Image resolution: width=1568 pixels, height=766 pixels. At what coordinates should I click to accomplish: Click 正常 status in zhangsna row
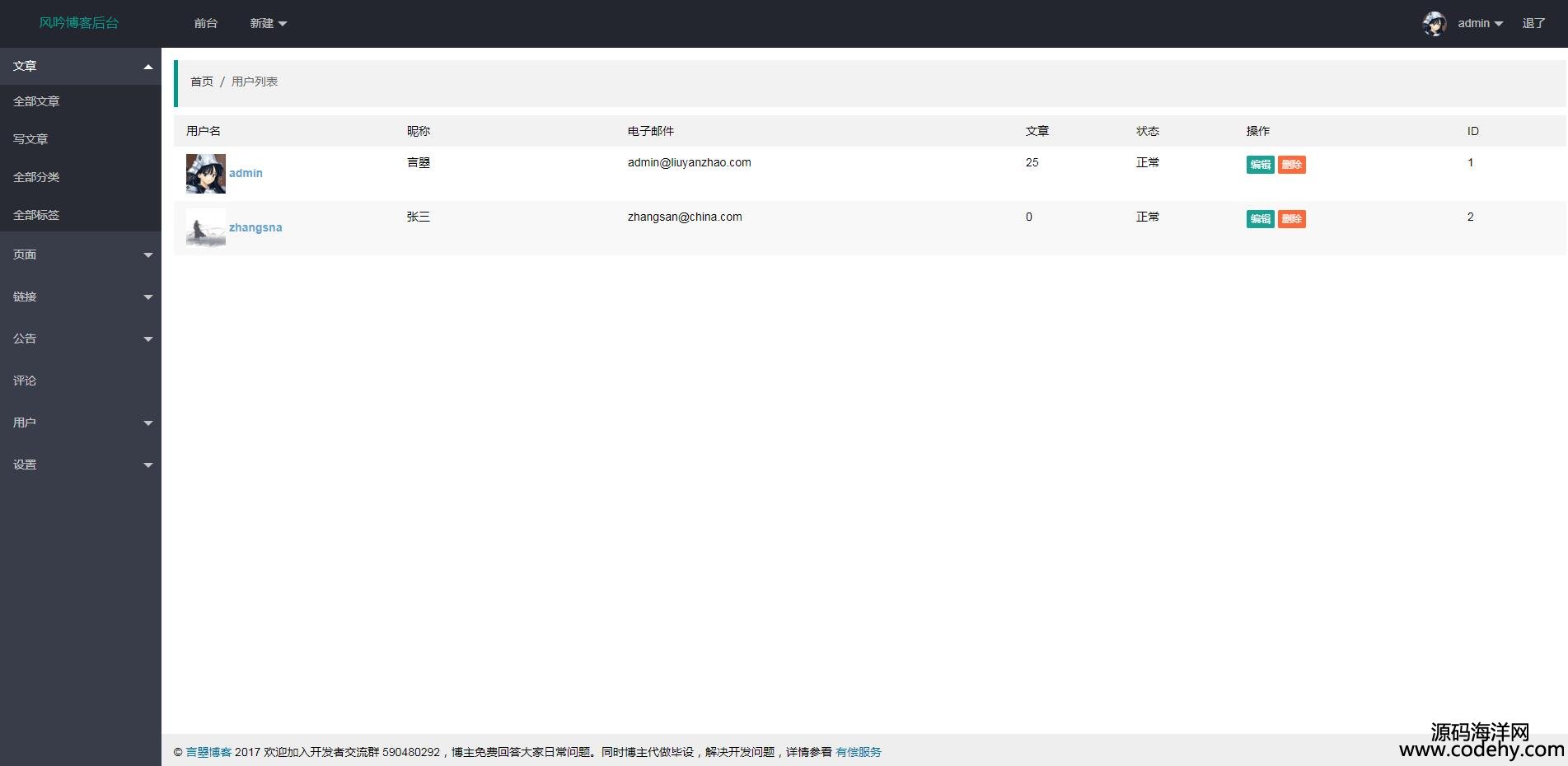click(1148, 217)
